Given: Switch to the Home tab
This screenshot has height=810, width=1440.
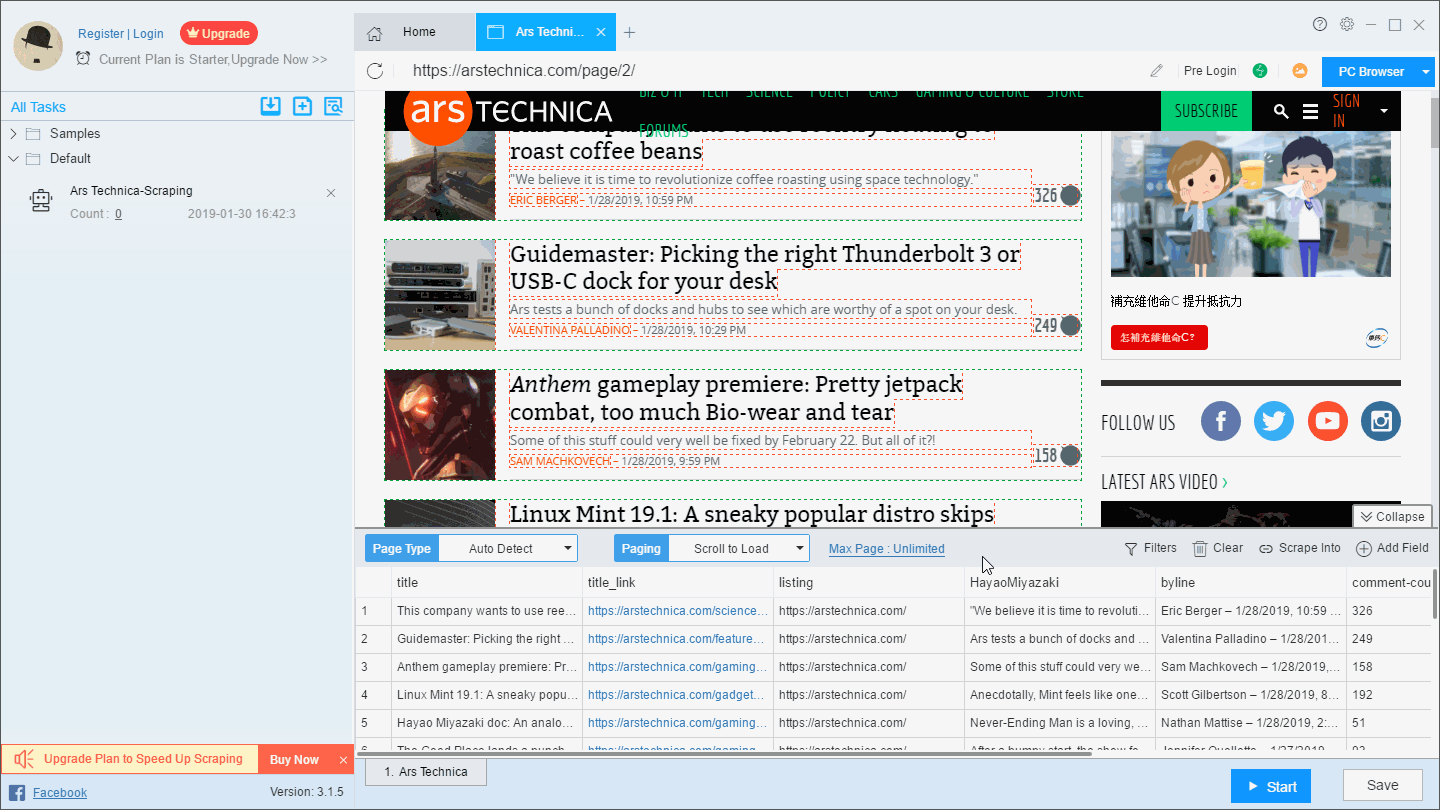Looking at the screenshot, I should pos(415,32).
